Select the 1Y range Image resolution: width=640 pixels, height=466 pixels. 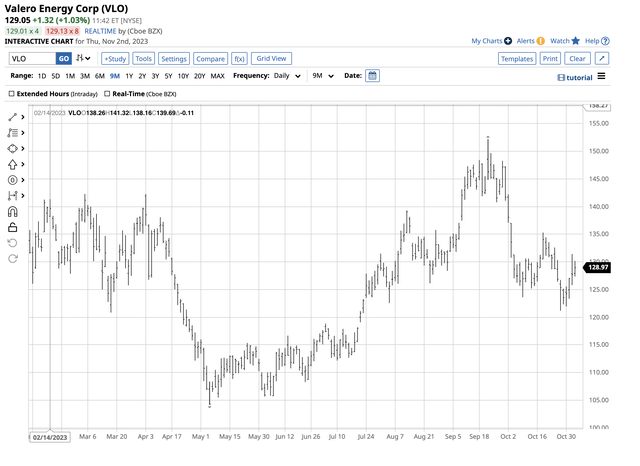[x=129, y=76]
